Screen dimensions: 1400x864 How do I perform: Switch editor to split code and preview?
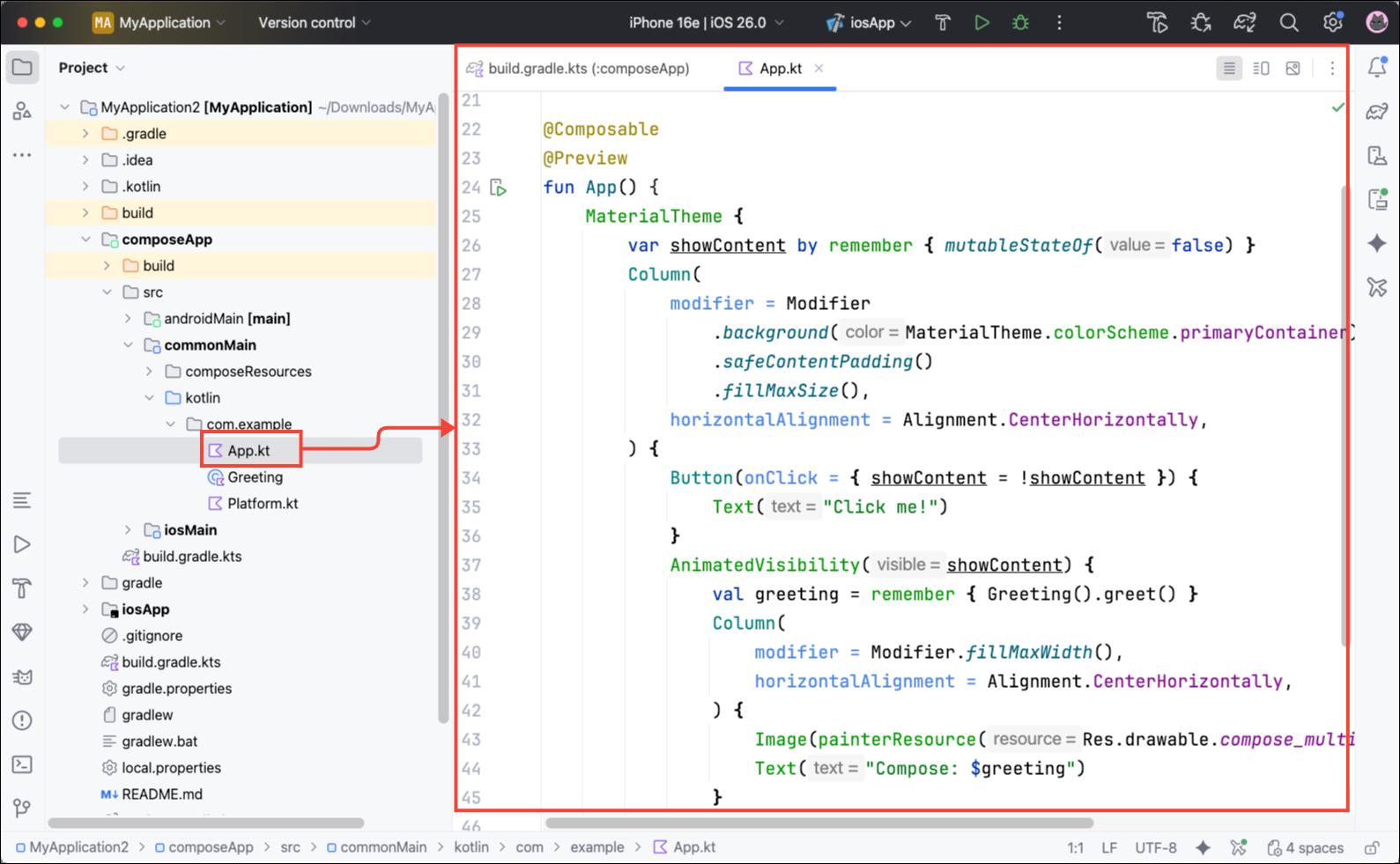[x=1261, y=69]
